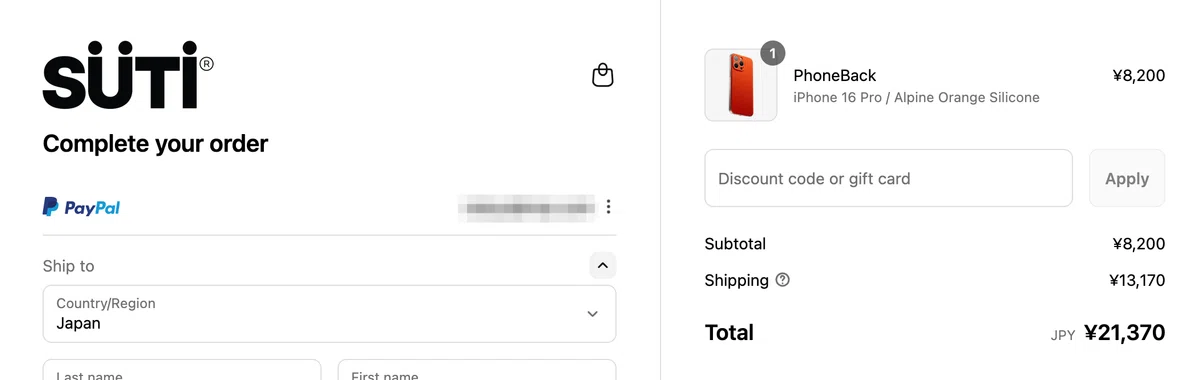This screenshot has width=1200, height=380.
Task: Click the orange PhoneBack product thumbnail
Action: (x=741, y=85)
